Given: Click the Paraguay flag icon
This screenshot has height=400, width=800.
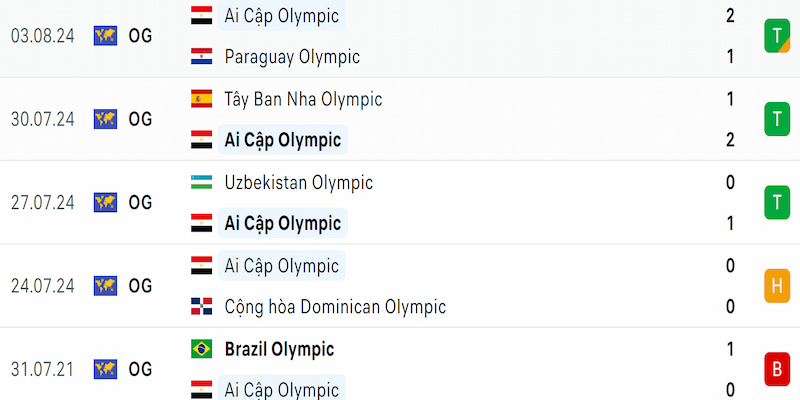Looking at the screenshot, I should 202,57.
